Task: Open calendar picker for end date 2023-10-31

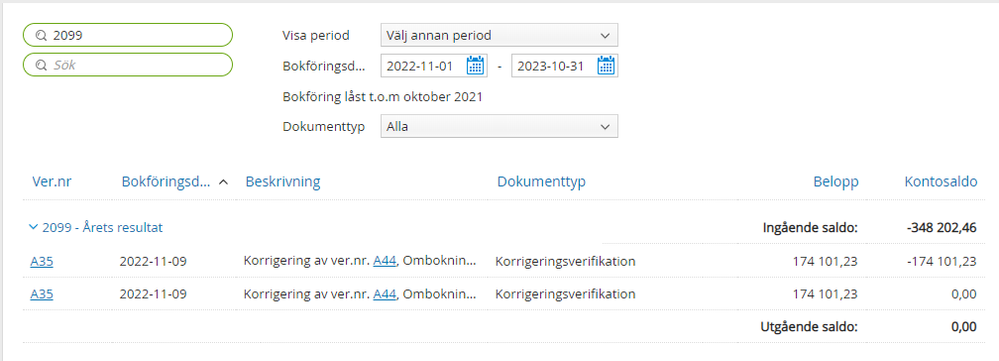Action: tap(606, 66)
